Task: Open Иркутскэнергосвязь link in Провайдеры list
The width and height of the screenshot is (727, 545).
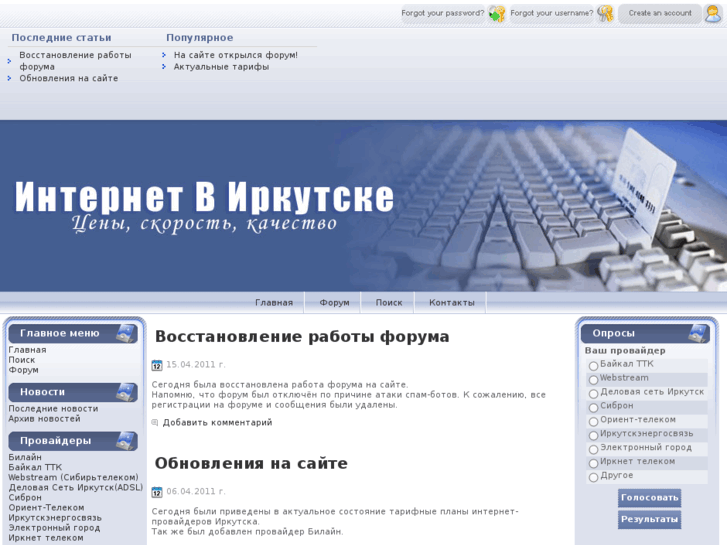Action: [55, 518]
